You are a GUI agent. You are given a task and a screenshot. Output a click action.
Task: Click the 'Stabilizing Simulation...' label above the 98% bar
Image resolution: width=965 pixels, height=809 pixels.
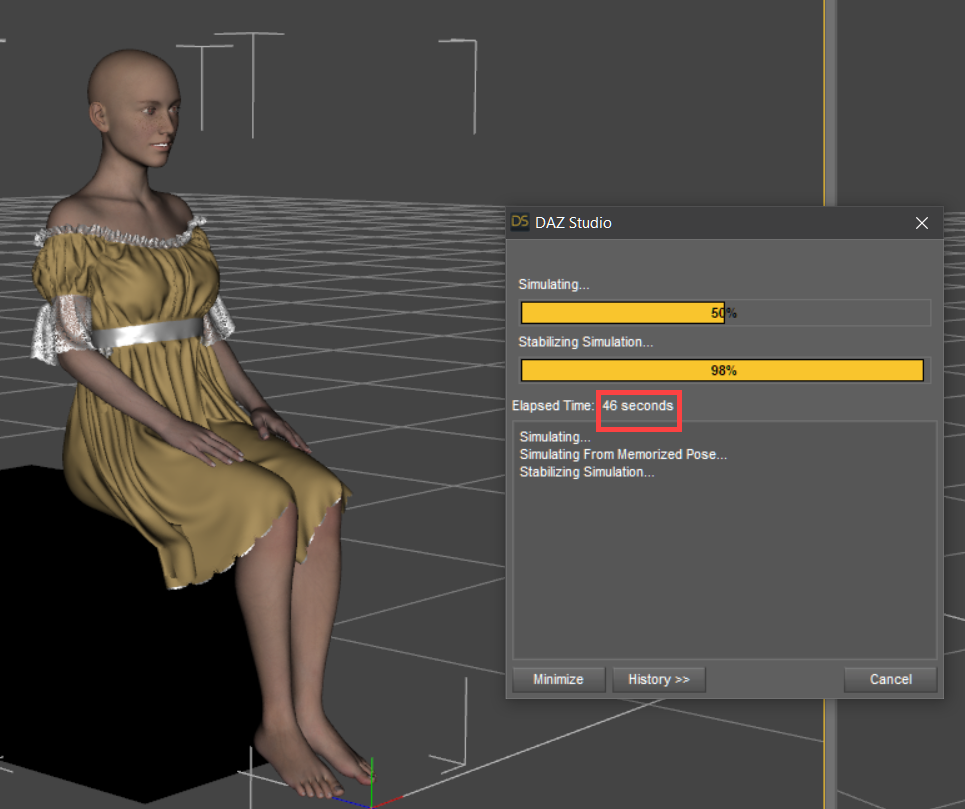[585, 342]
